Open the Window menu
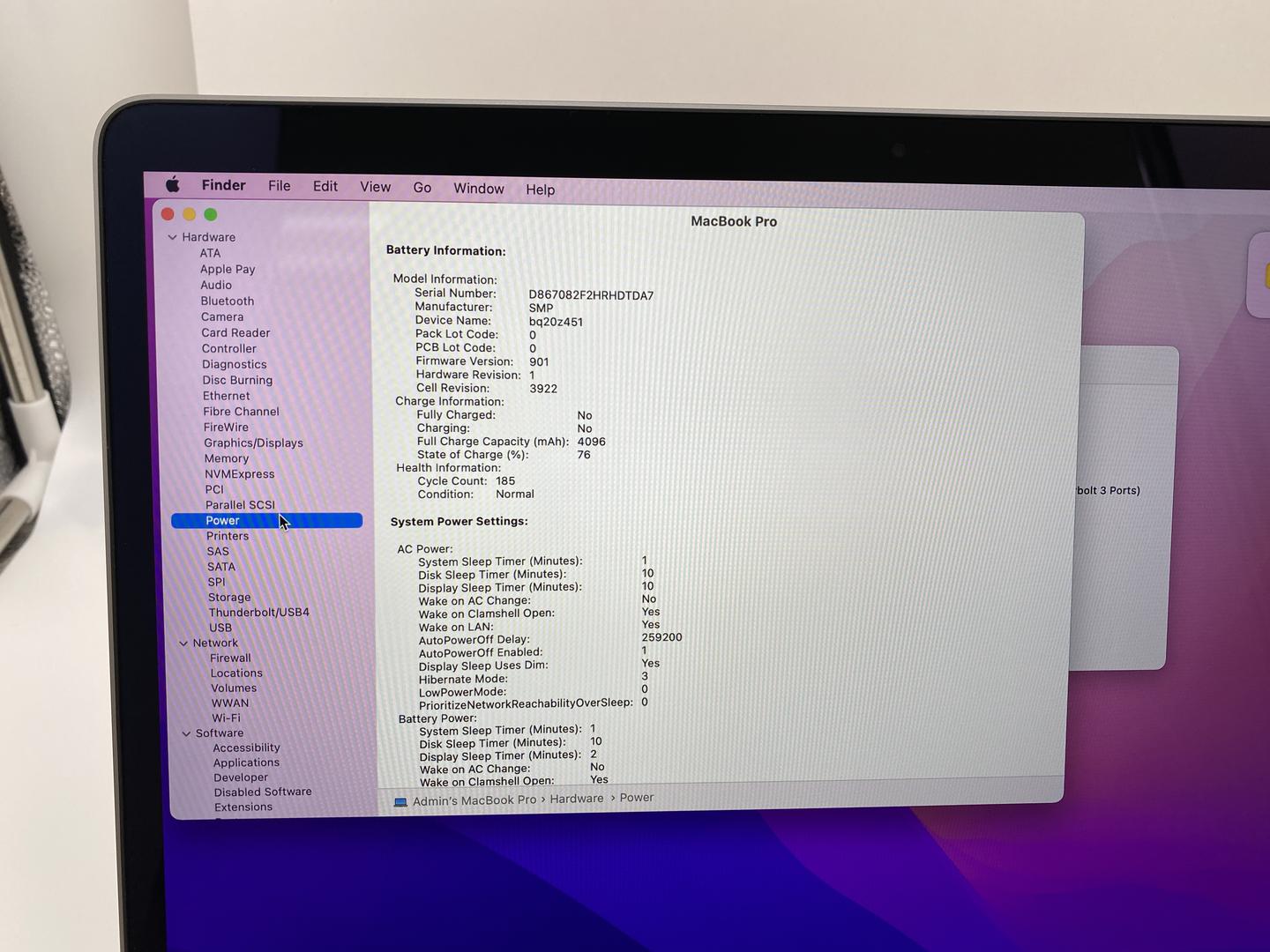This screenshot has height=952, width=1270. 479,189
